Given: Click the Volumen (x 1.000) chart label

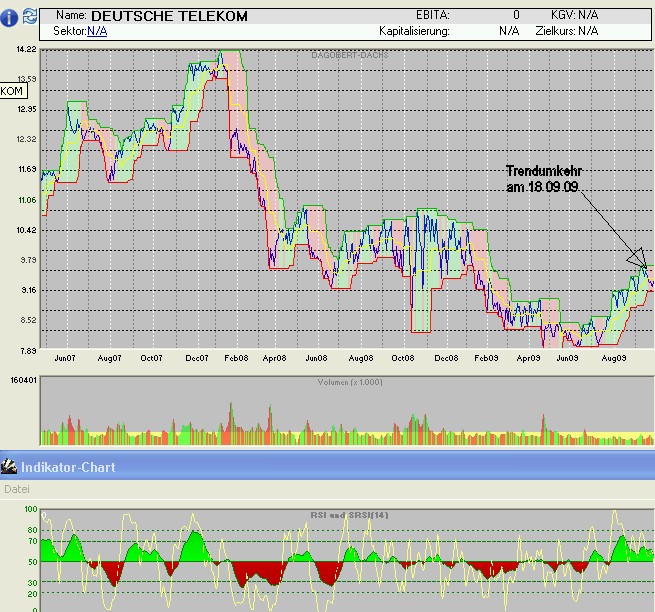Looking at the screenshot, I should coord(350,382).
